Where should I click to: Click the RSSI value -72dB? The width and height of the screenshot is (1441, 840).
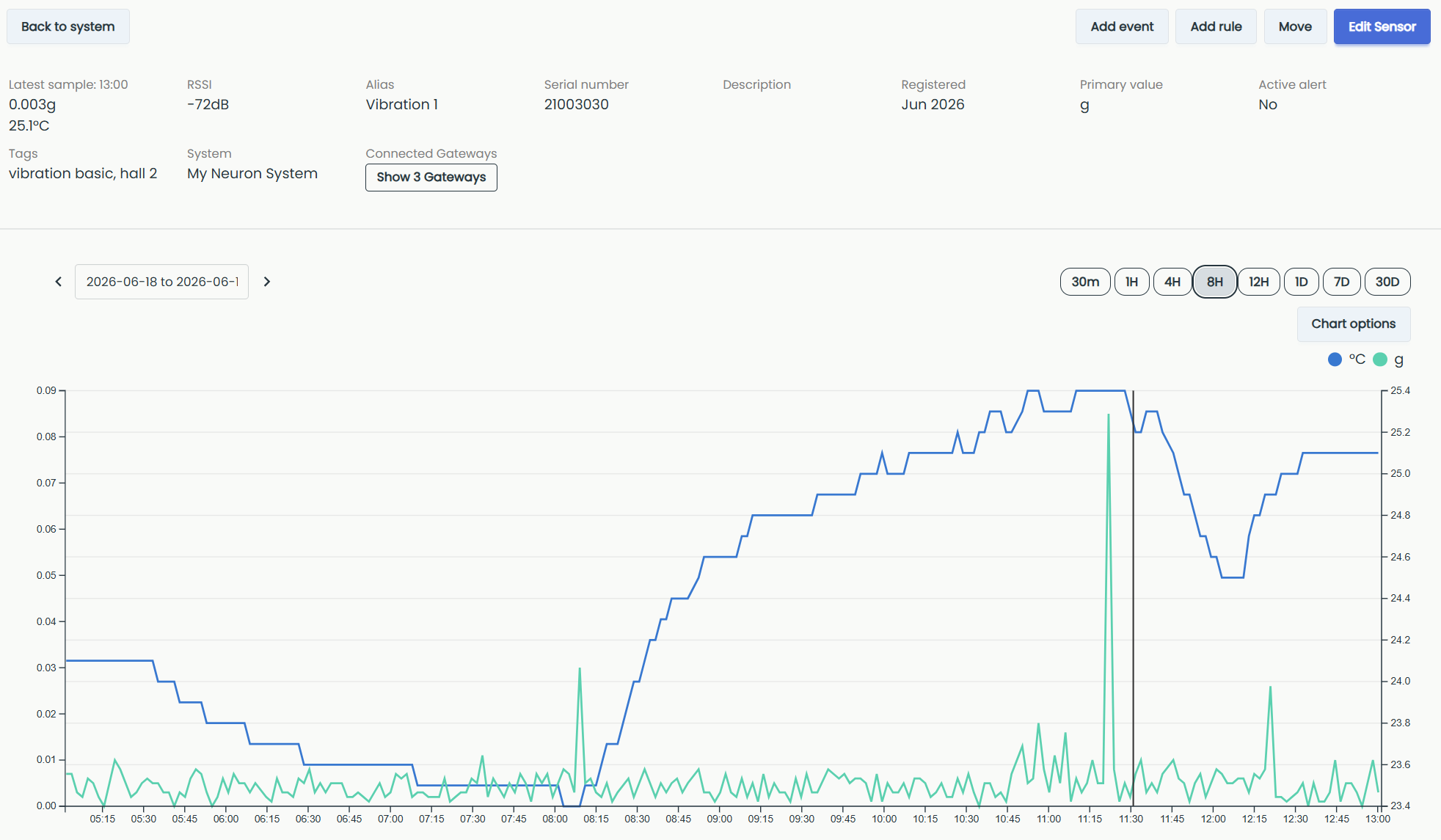coord(208,104)
